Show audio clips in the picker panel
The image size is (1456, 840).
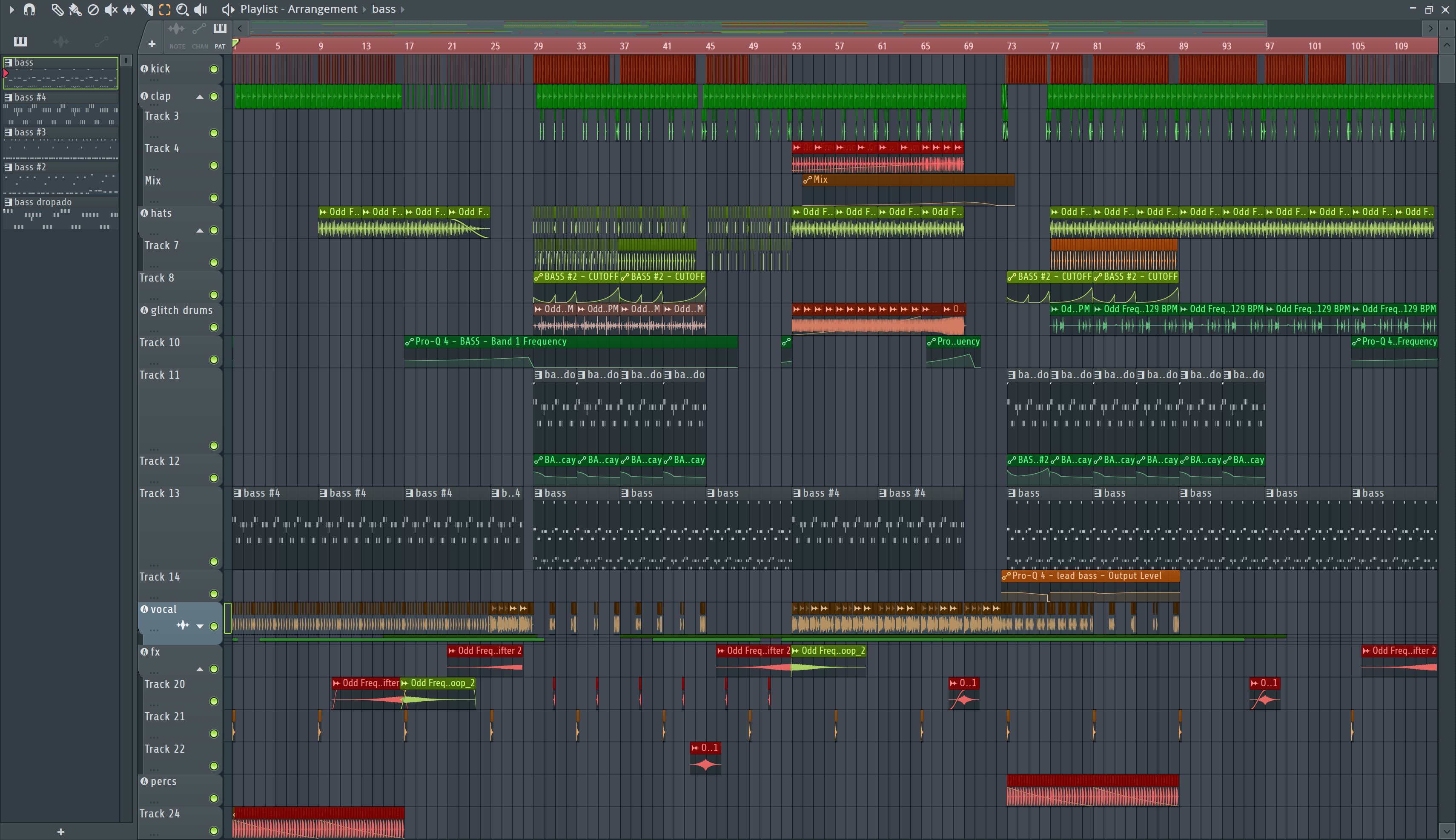60,41
